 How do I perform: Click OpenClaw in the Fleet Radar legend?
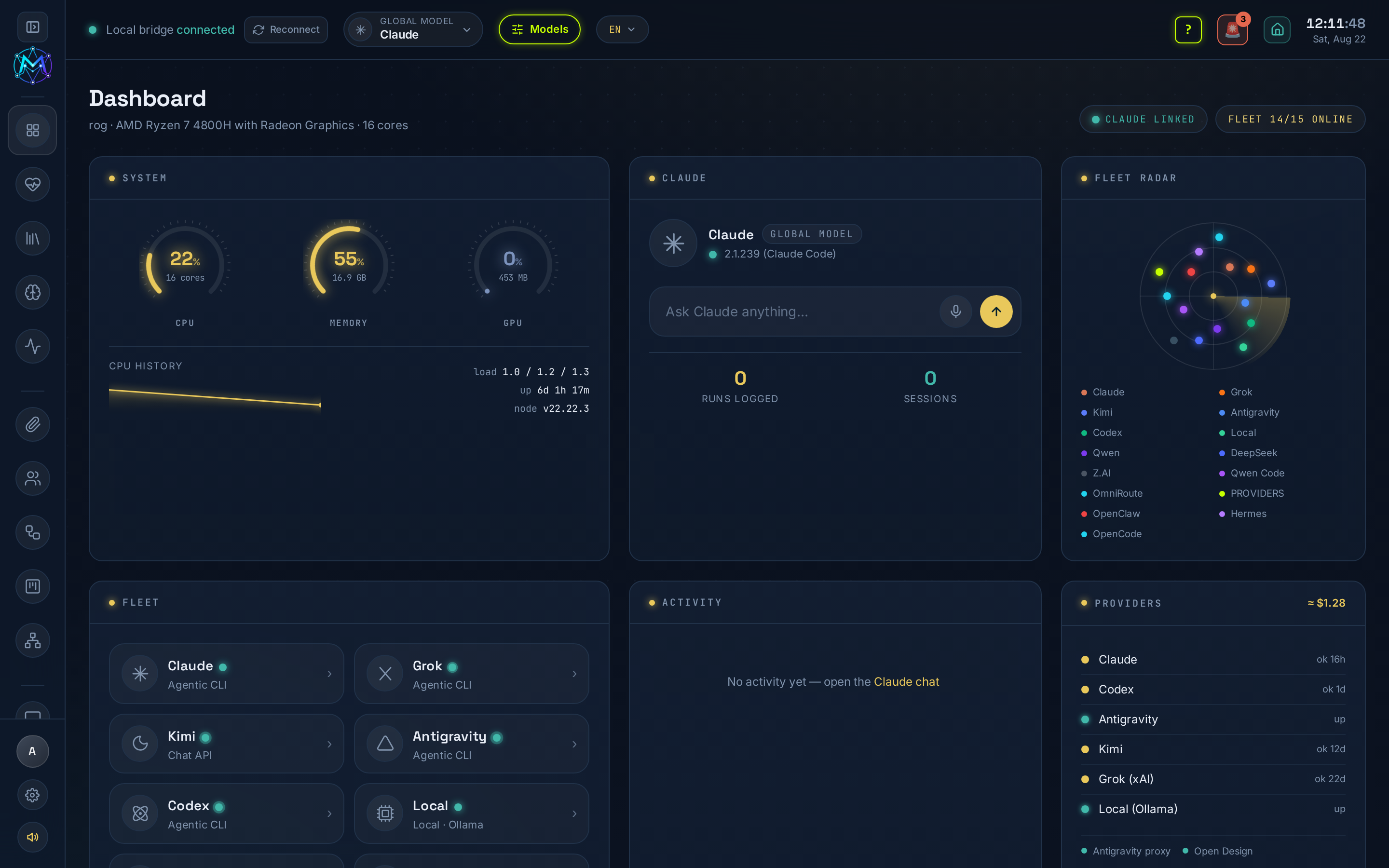1111,514
